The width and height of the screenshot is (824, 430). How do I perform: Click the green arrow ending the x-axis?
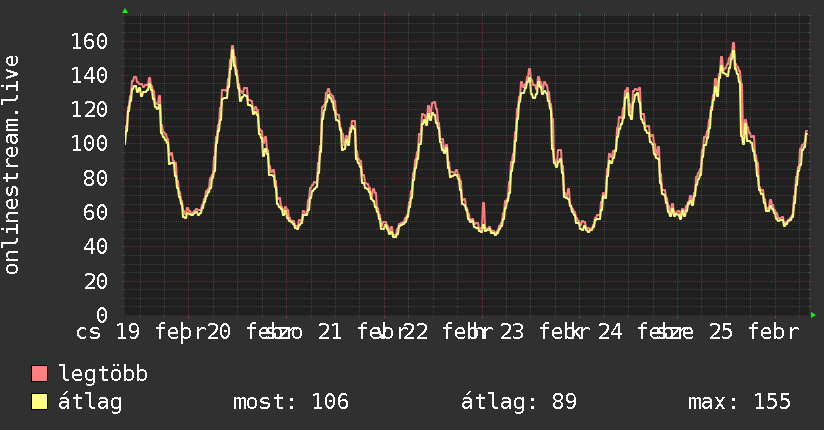point(813,315)
